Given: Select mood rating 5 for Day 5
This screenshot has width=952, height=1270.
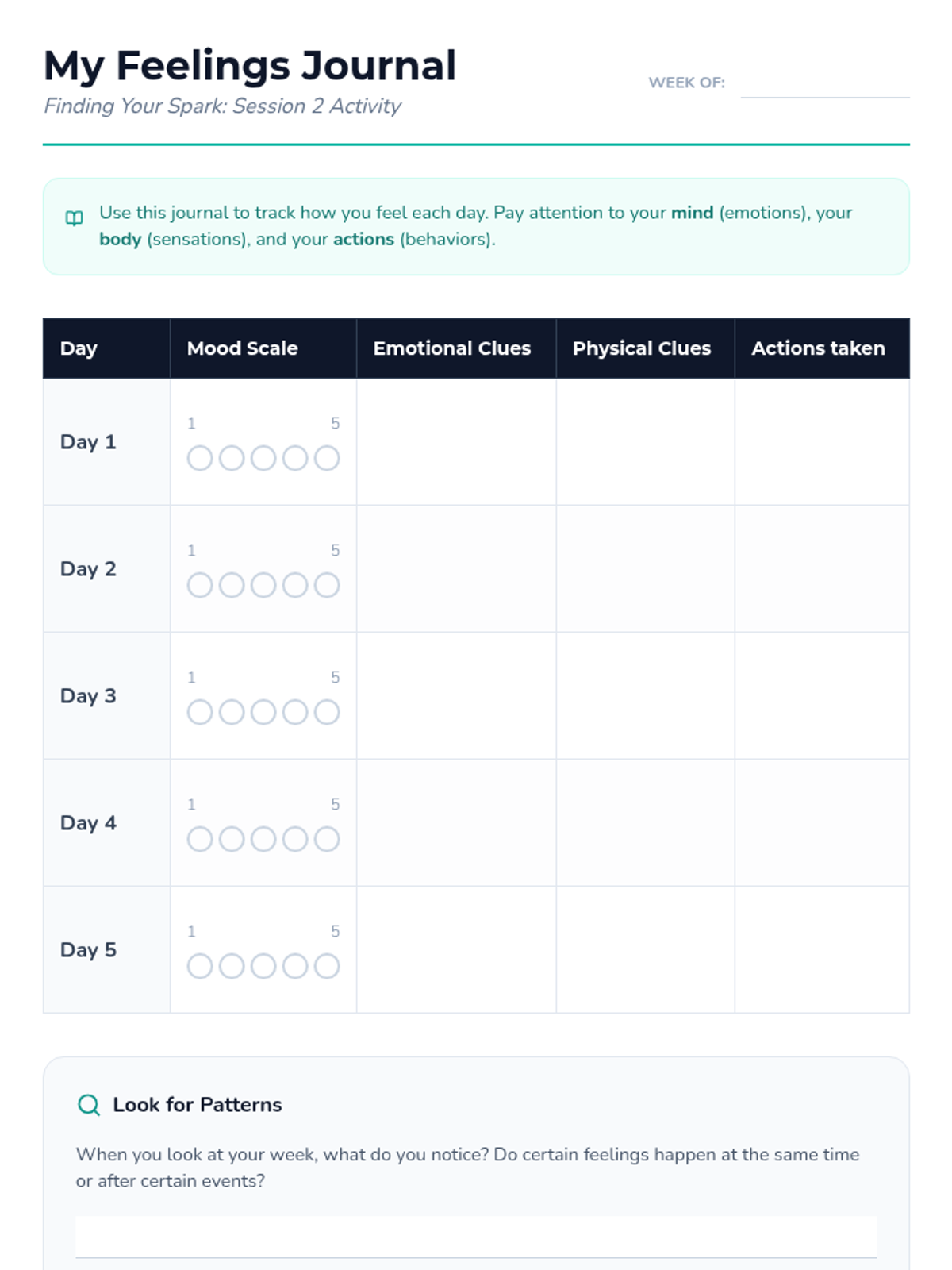Looking at the screenshot, I should click(x=327, y=966).
